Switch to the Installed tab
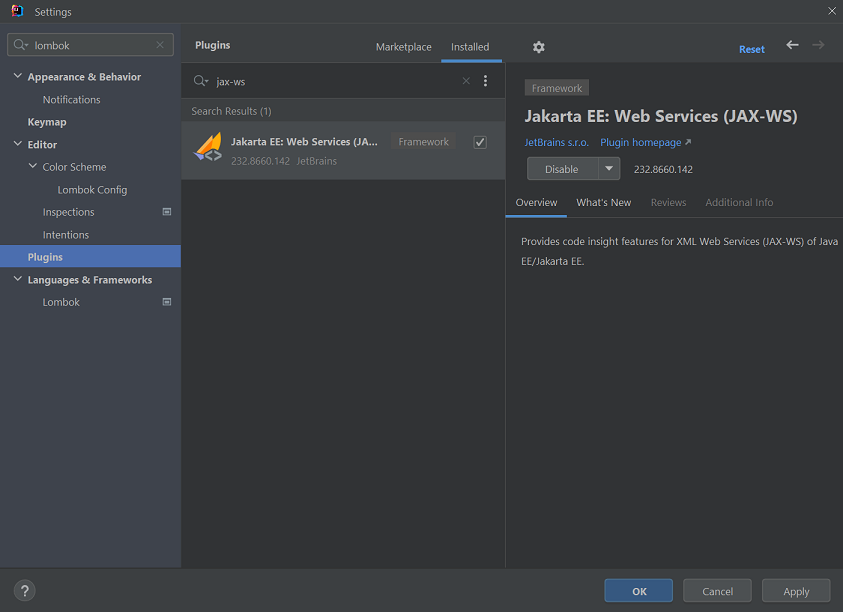Image resolution: width=843 pixels, height=612 pixels. click(x=470, y=47)
